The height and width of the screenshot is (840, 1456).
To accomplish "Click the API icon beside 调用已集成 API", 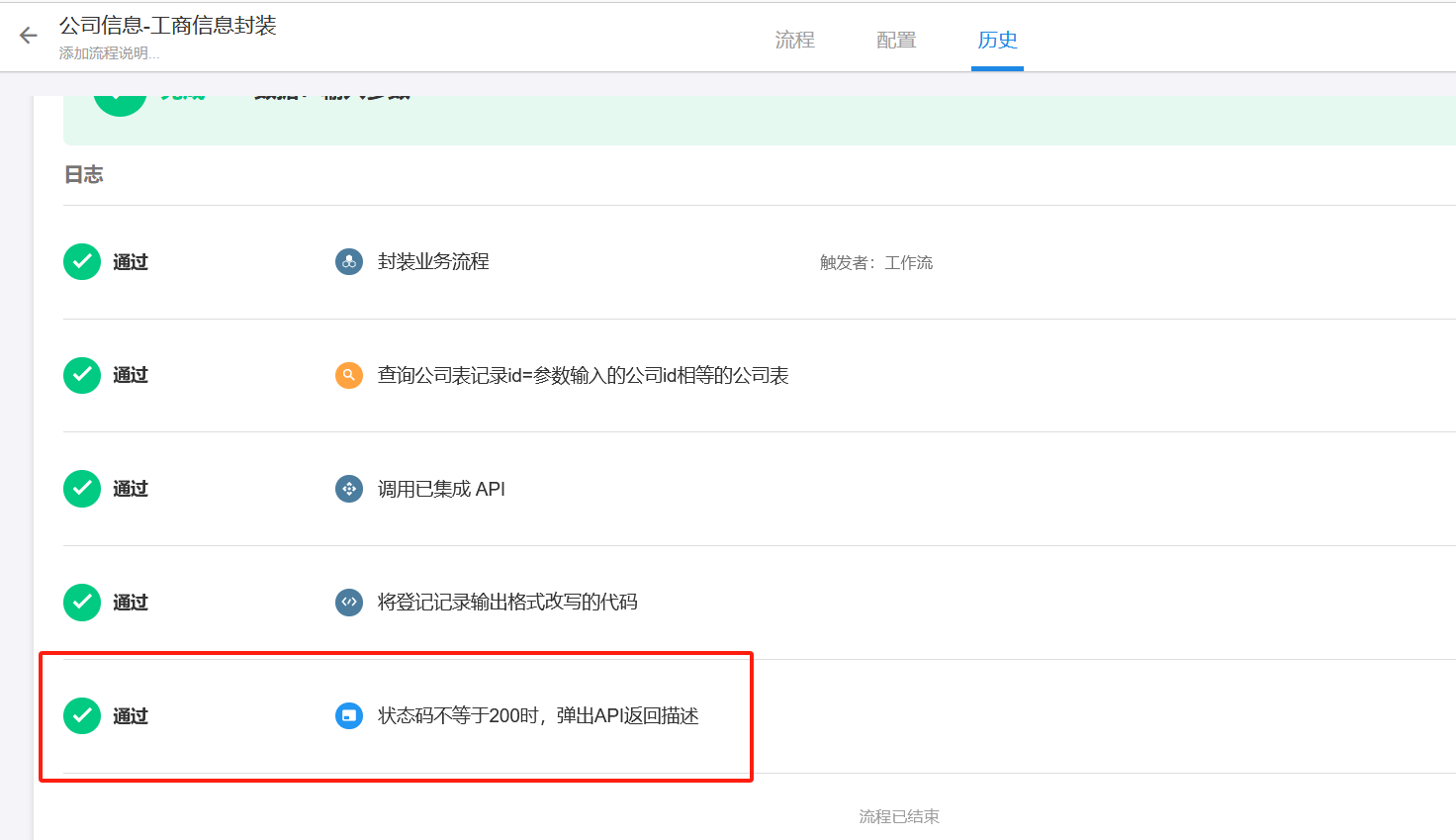I will pyautogui.click(x=349, y=489).
